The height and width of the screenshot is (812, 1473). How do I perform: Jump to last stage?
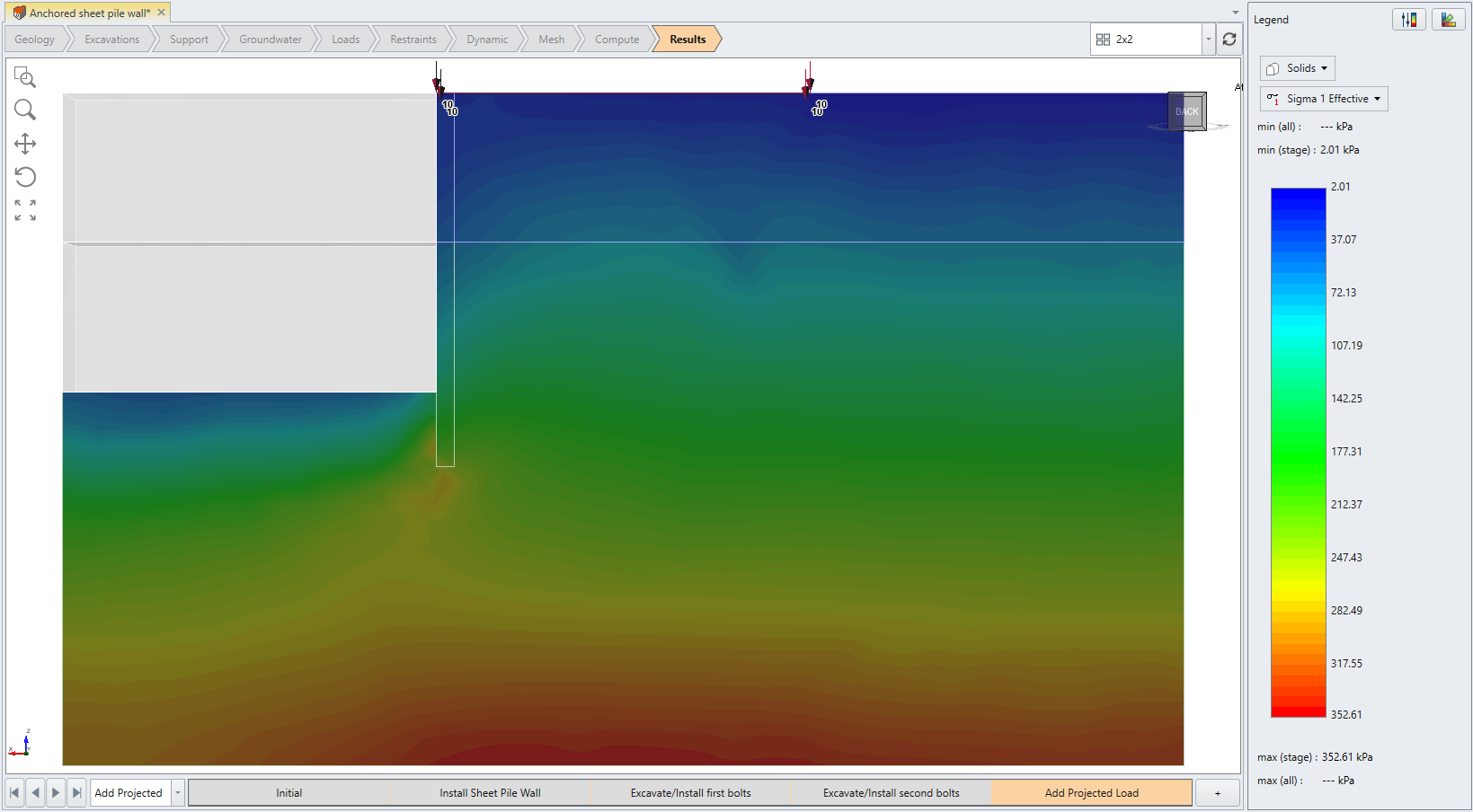76,793
